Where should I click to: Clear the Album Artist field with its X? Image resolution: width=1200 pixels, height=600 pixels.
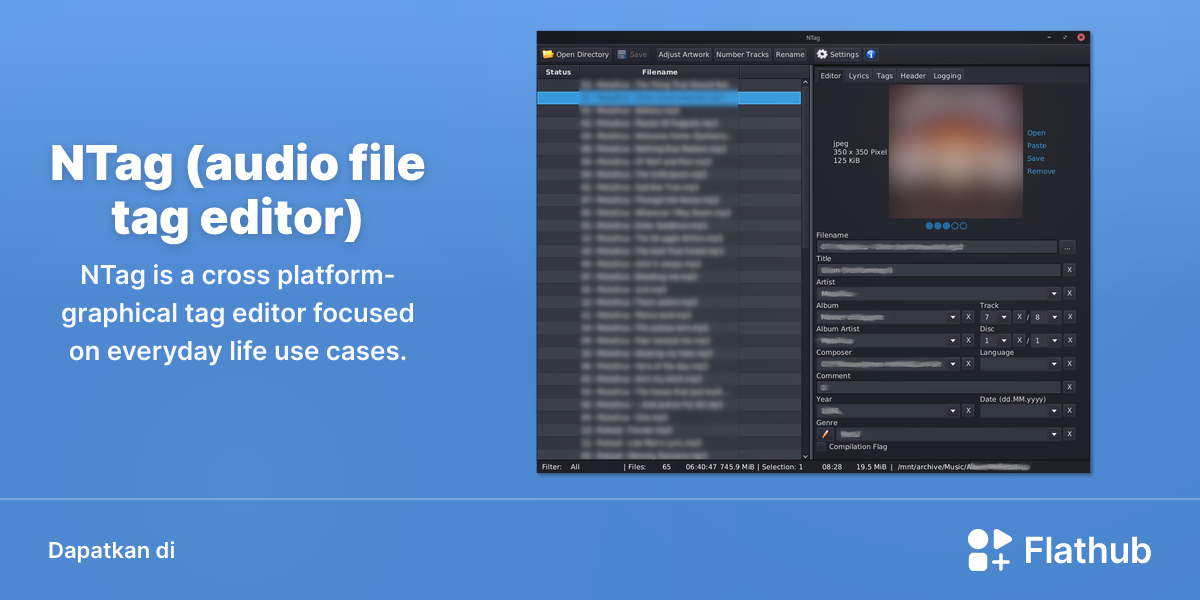(967, 340)
